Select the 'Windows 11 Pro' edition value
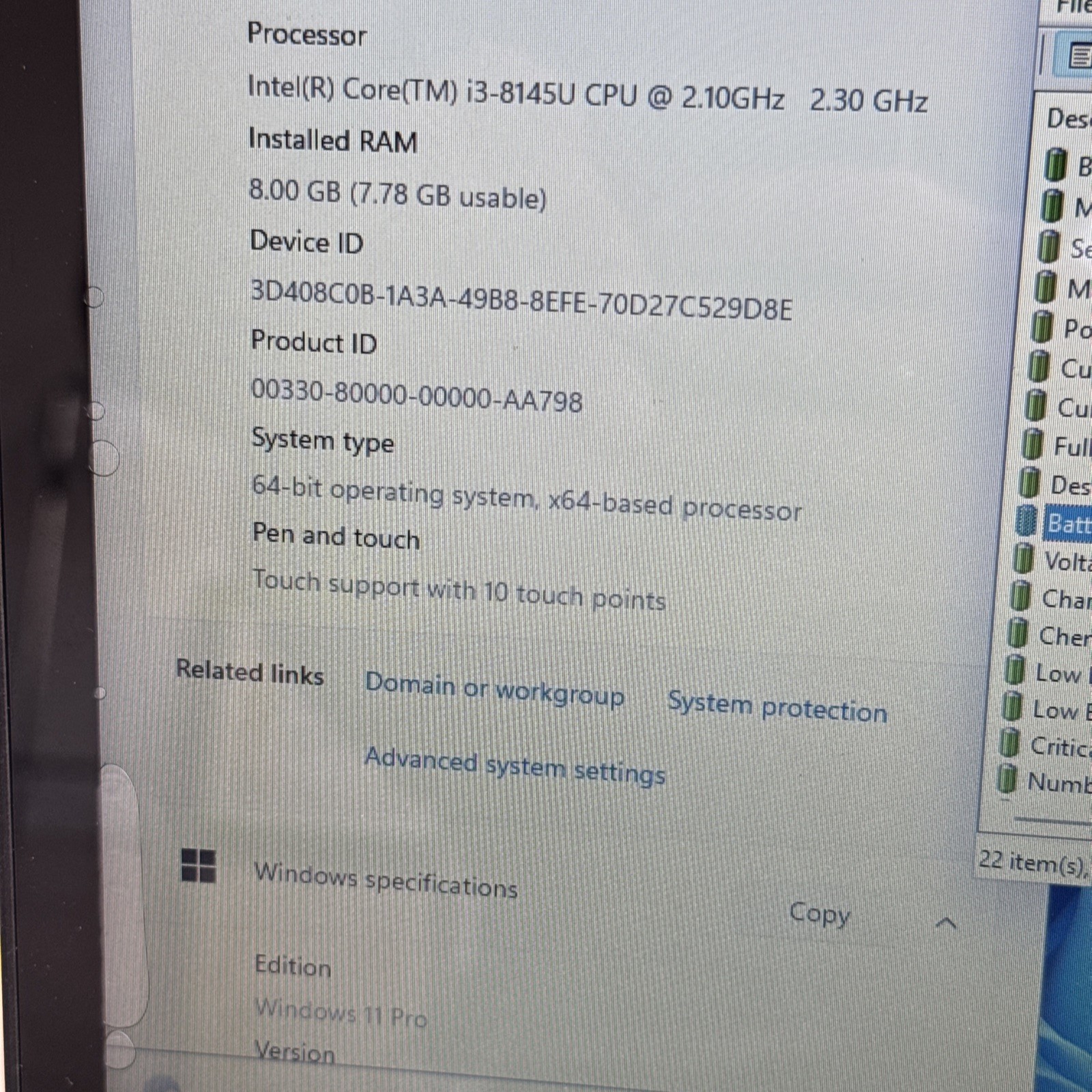The height and width of the screenshot is (1092, 1092). tap(341, 1012)
